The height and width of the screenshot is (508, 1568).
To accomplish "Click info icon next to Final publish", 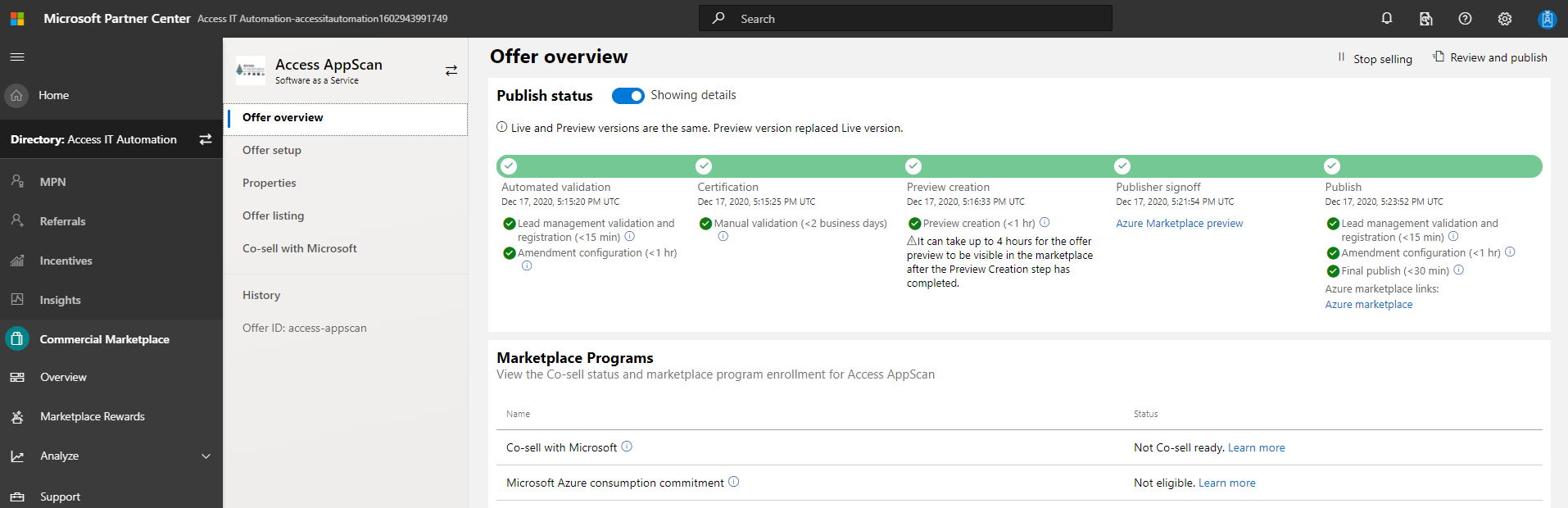I will point(1458,270).
